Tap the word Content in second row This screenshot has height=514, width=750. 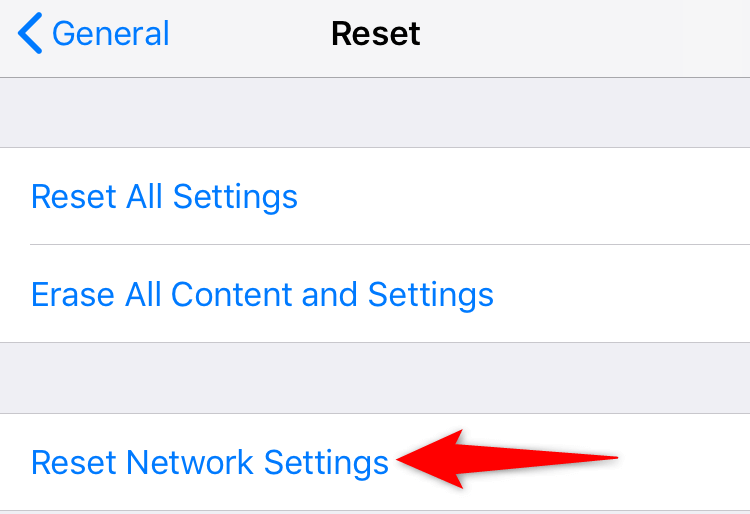[x=232, y=295]
